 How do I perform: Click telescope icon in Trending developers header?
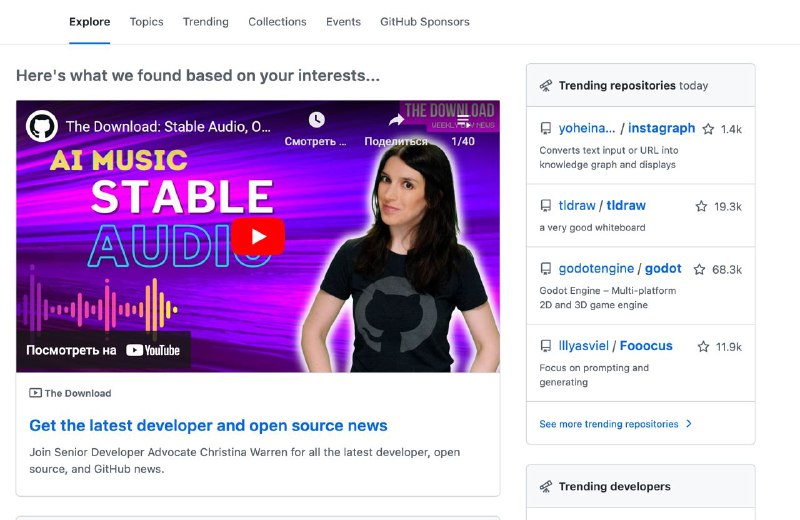[546, 487]
